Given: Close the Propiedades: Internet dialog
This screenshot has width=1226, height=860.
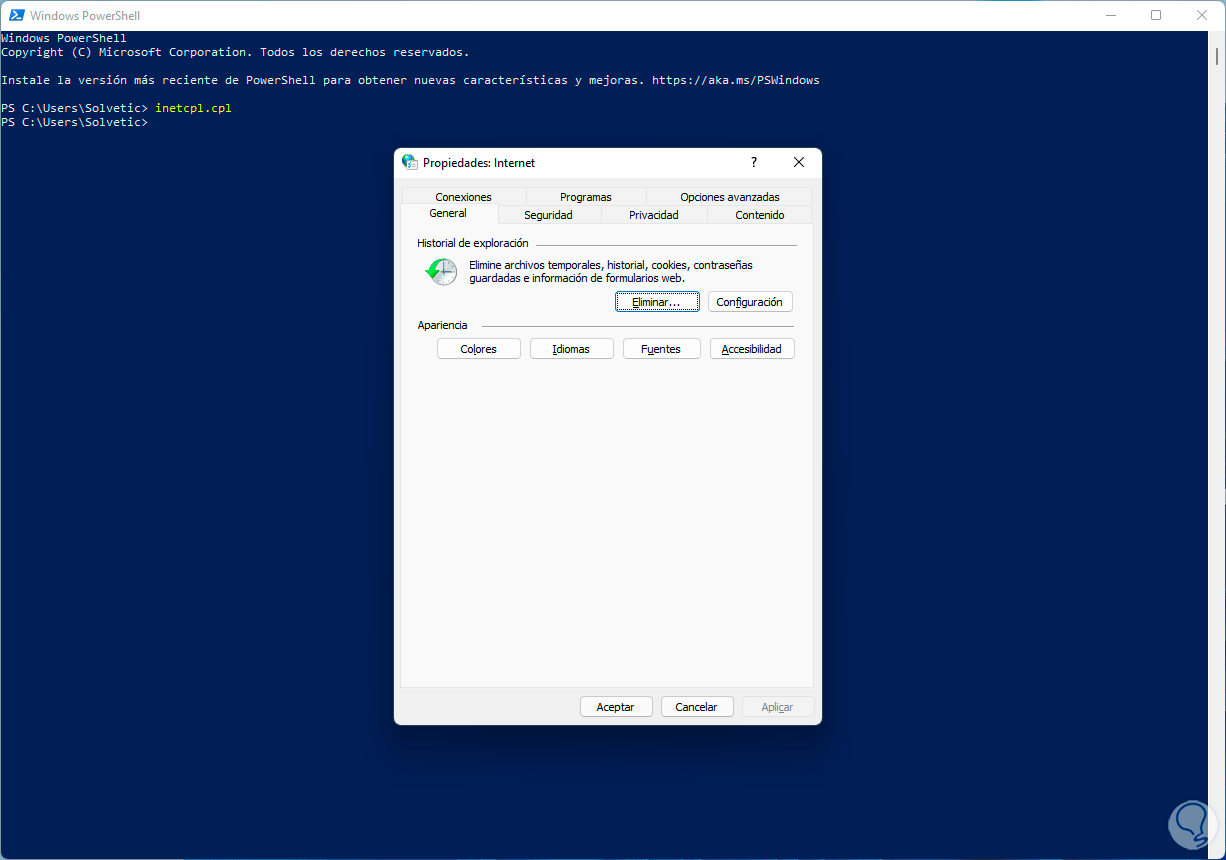Looking at the screenshot, I should (x=799, y=162).
